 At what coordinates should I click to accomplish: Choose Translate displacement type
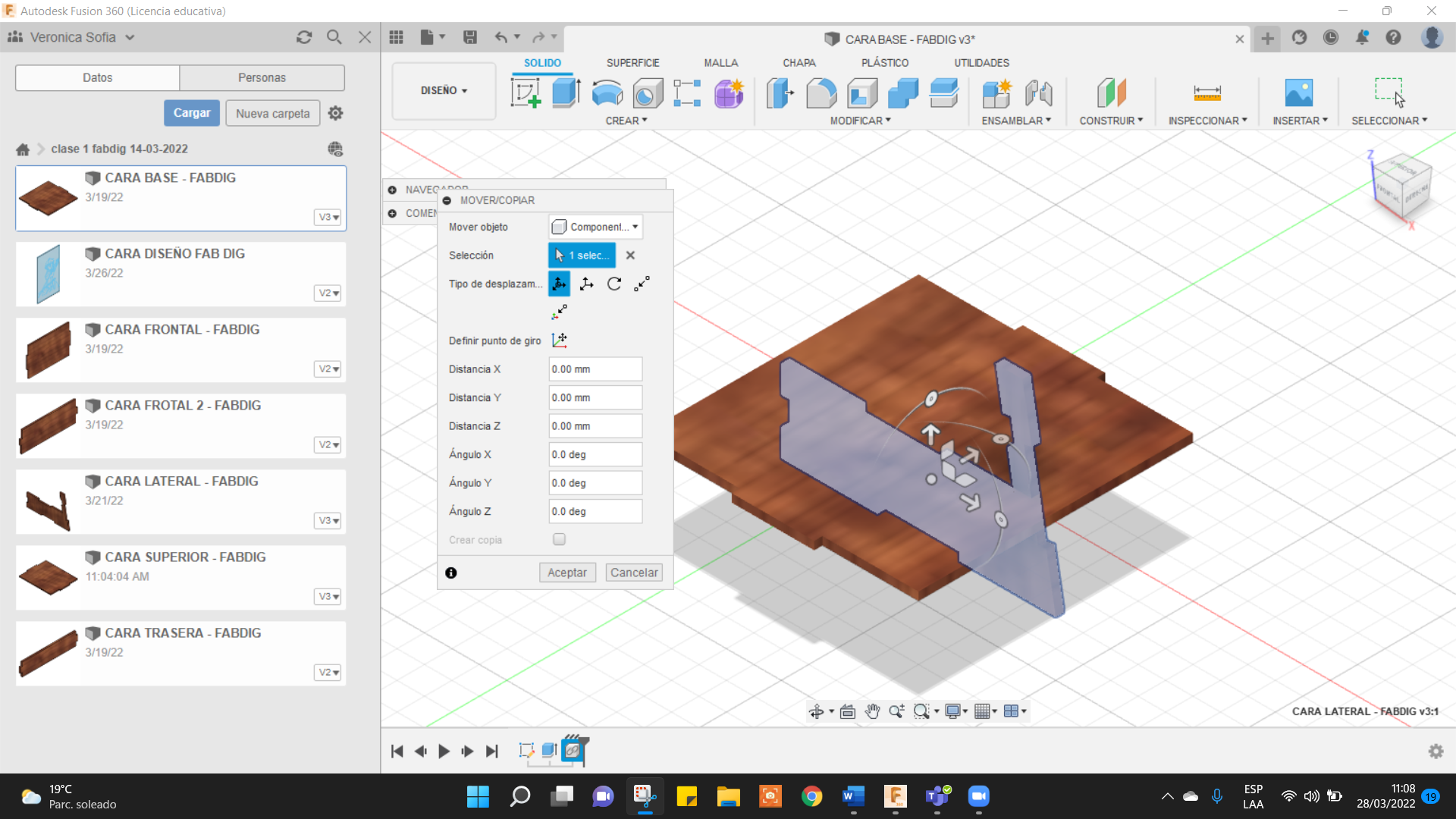[586, 284]
